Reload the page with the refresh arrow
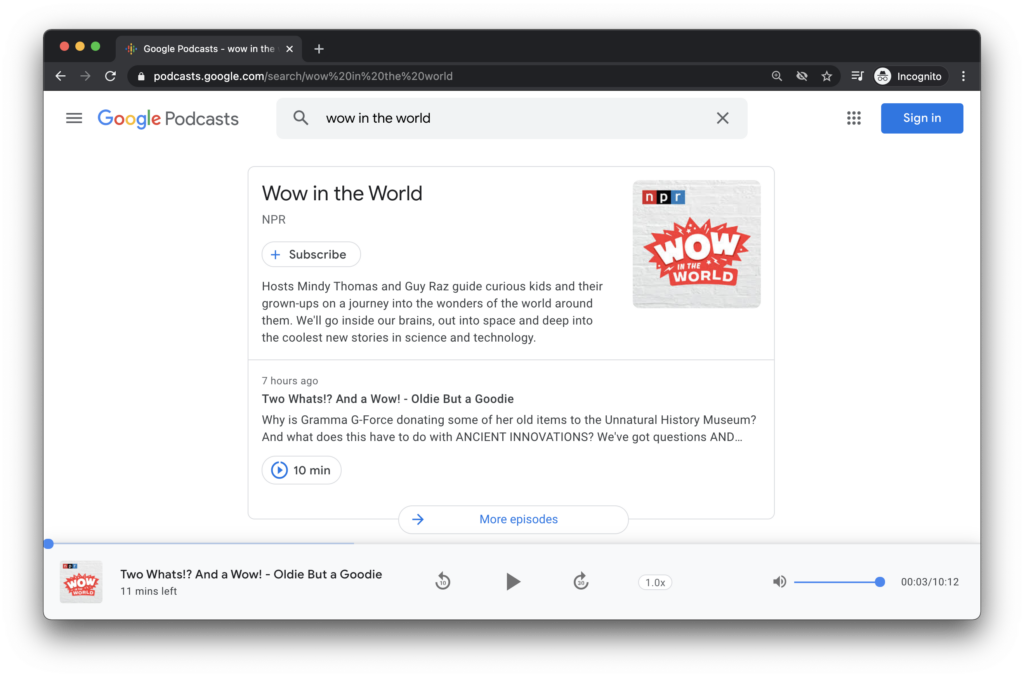 (x=110, y=75)
